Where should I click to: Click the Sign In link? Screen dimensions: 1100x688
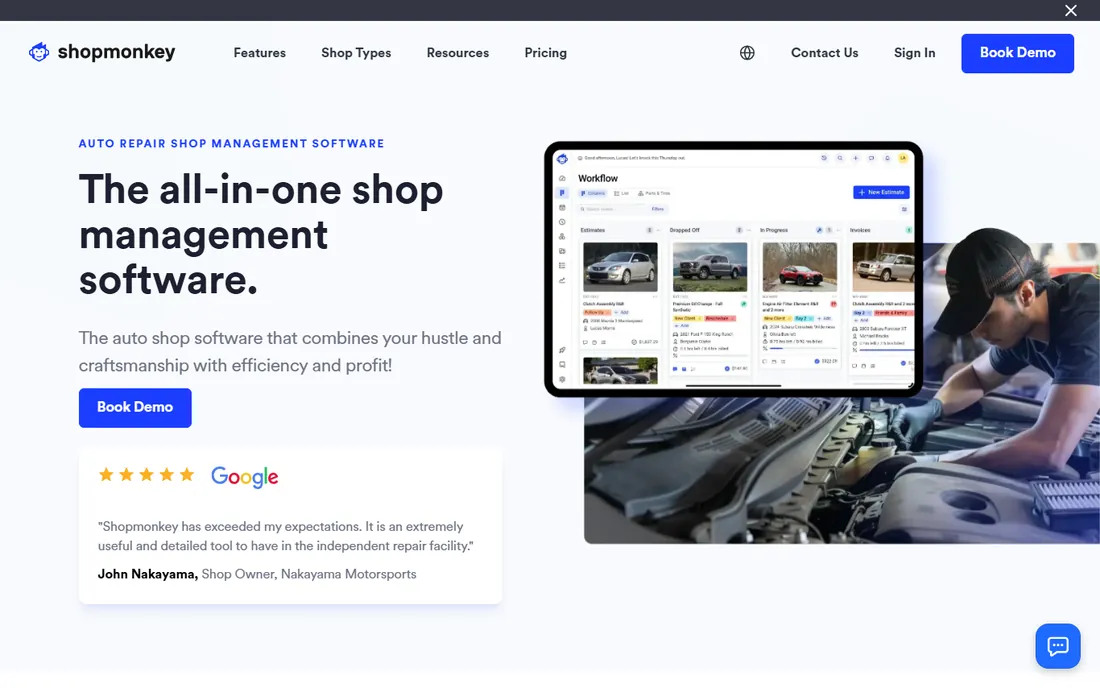pyautogui.click(x=914, y=53)
